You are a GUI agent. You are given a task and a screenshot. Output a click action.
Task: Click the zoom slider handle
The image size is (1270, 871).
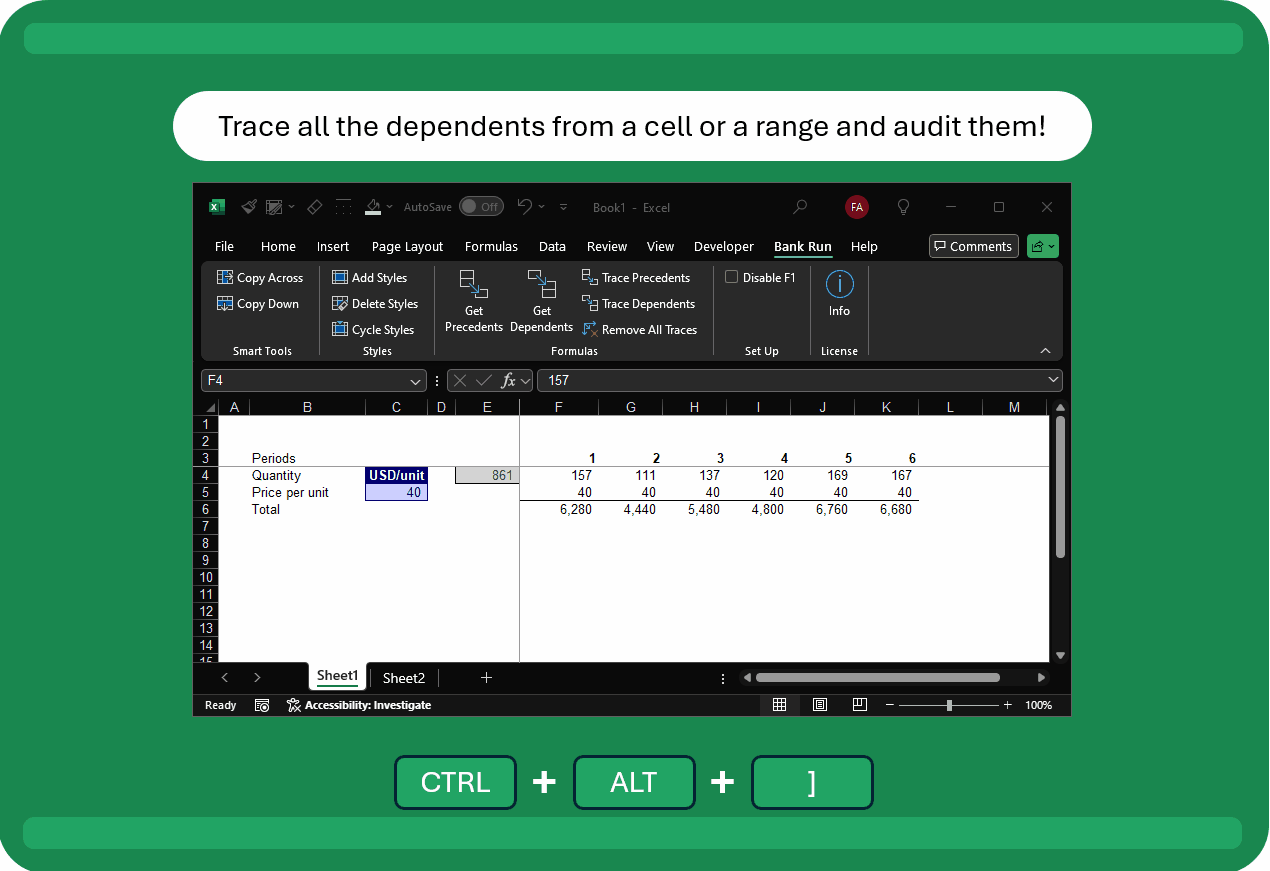point(949,705)
